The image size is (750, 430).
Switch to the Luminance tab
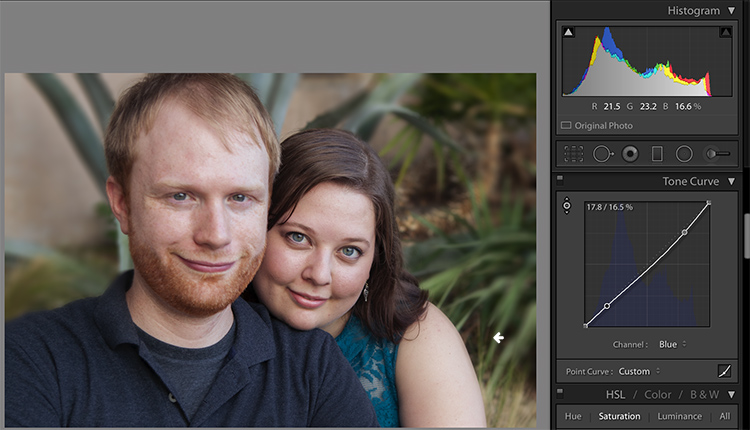coord(679,416)
